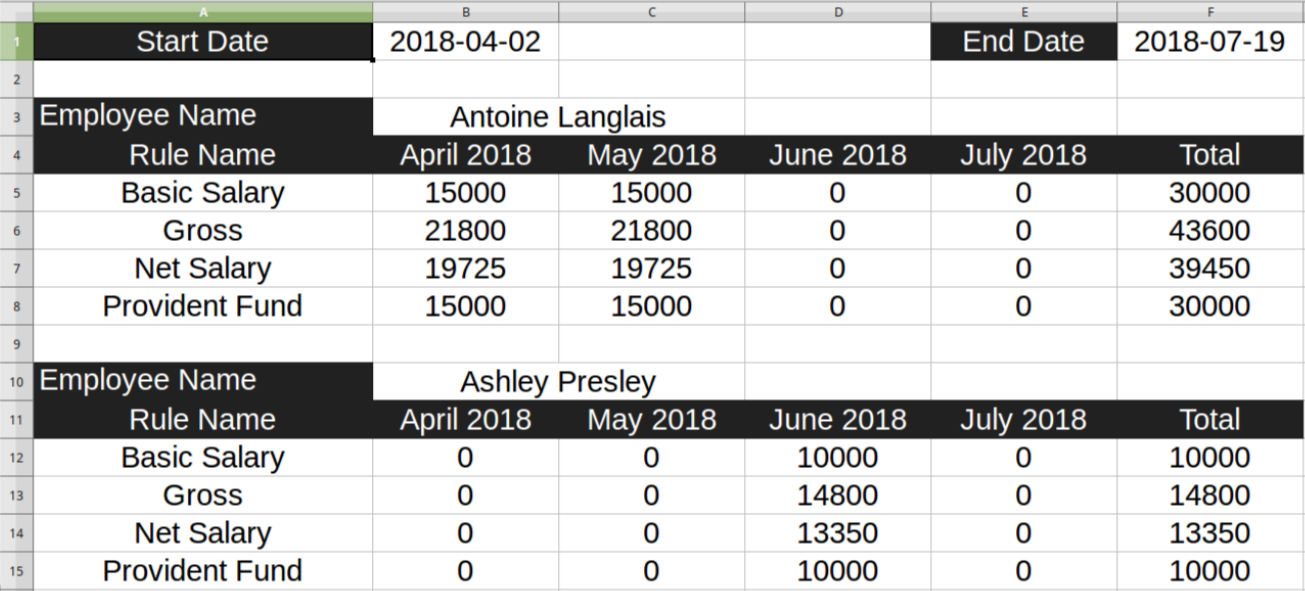
Task: Select column F header
Action: 1211,11
